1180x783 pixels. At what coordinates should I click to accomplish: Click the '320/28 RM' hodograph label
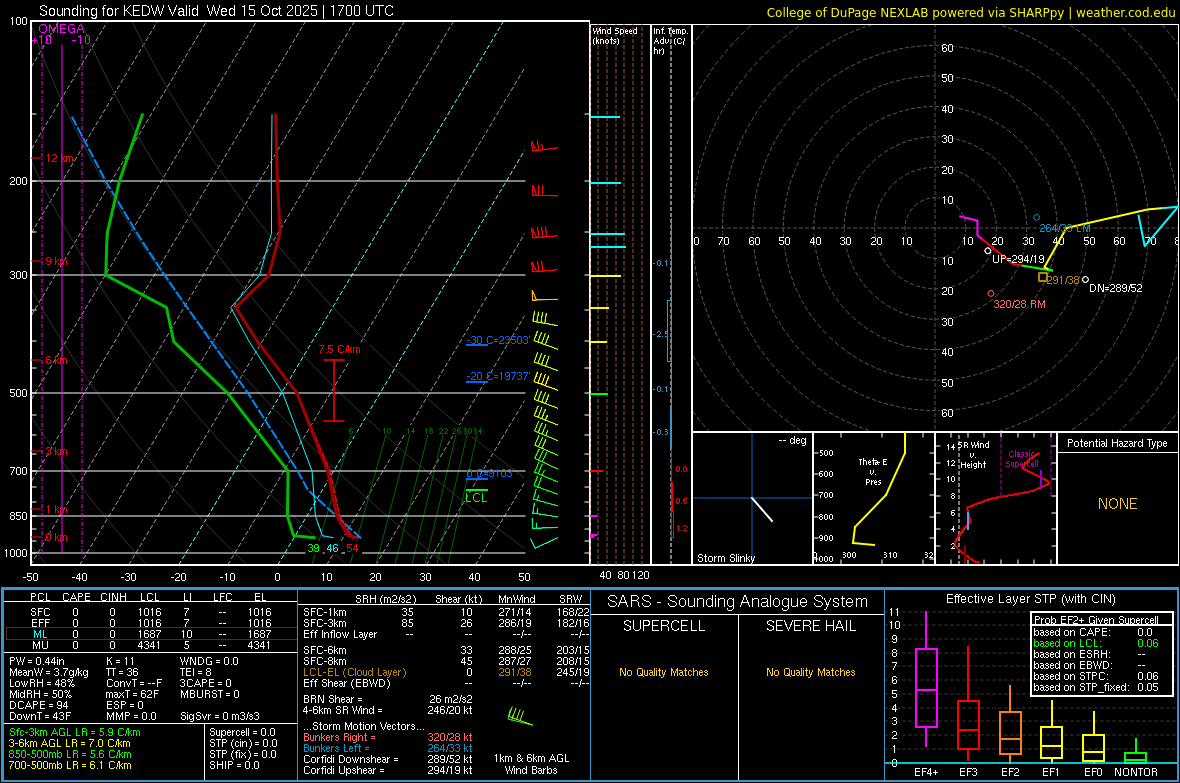(1019, 304)
